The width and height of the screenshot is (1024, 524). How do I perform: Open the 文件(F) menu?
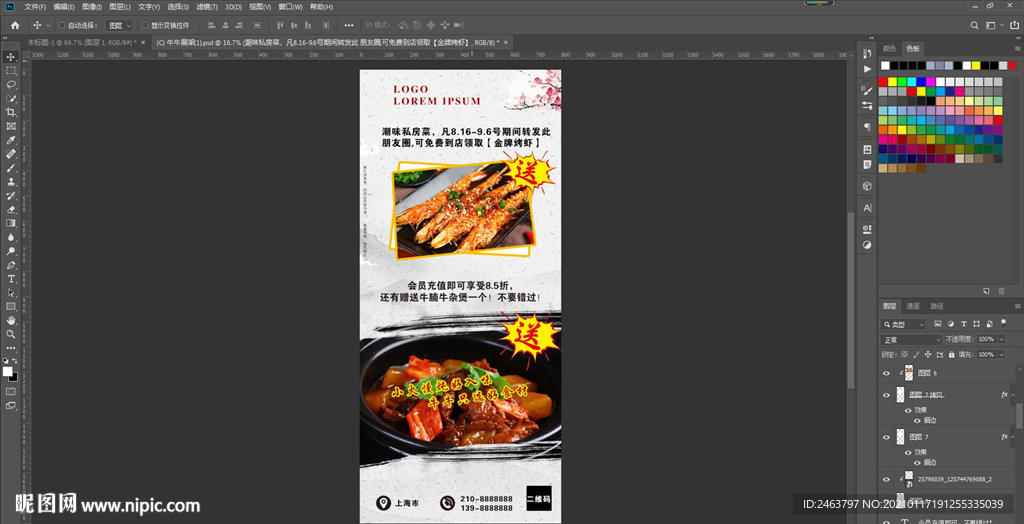point(35,7)
